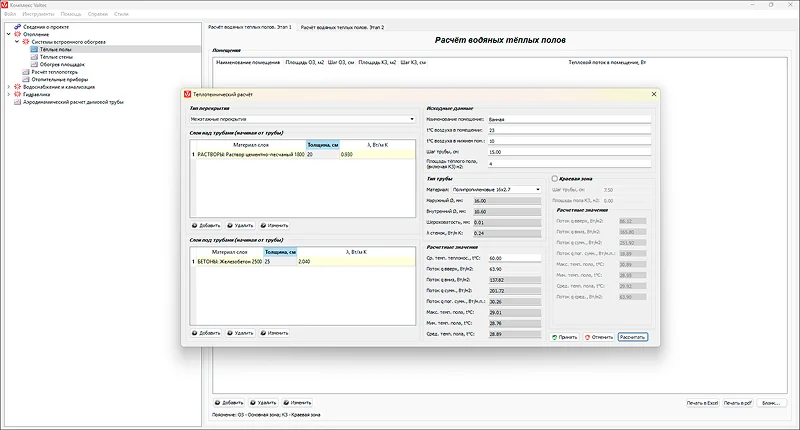Screen dimensions: 800x430
Task: Open the Стили menu
Action: tap(121, 14)
